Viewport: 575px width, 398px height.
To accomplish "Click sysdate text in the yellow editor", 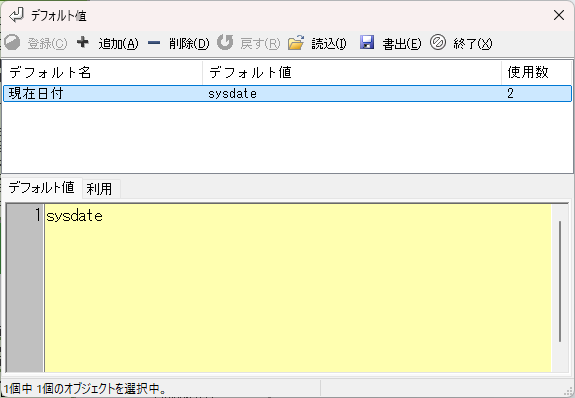I will (74, 216).
